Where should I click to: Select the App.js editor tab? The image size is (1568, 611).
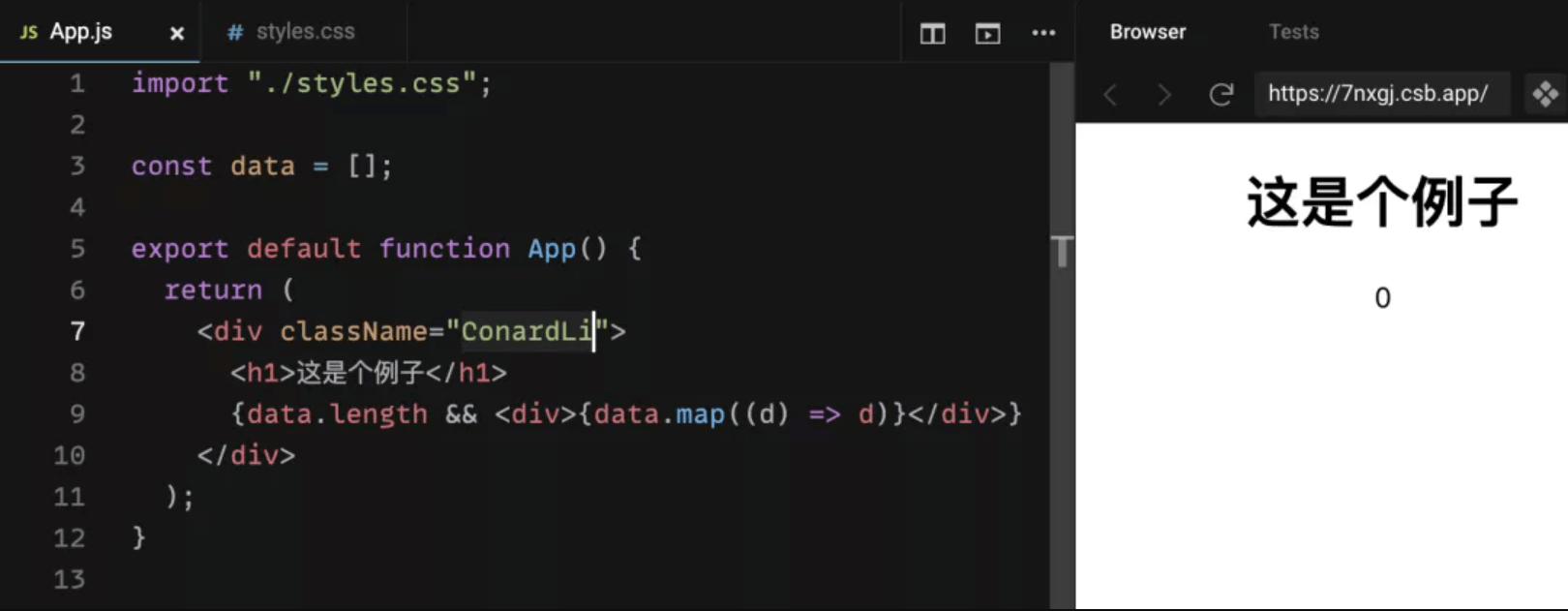(80, 32)
